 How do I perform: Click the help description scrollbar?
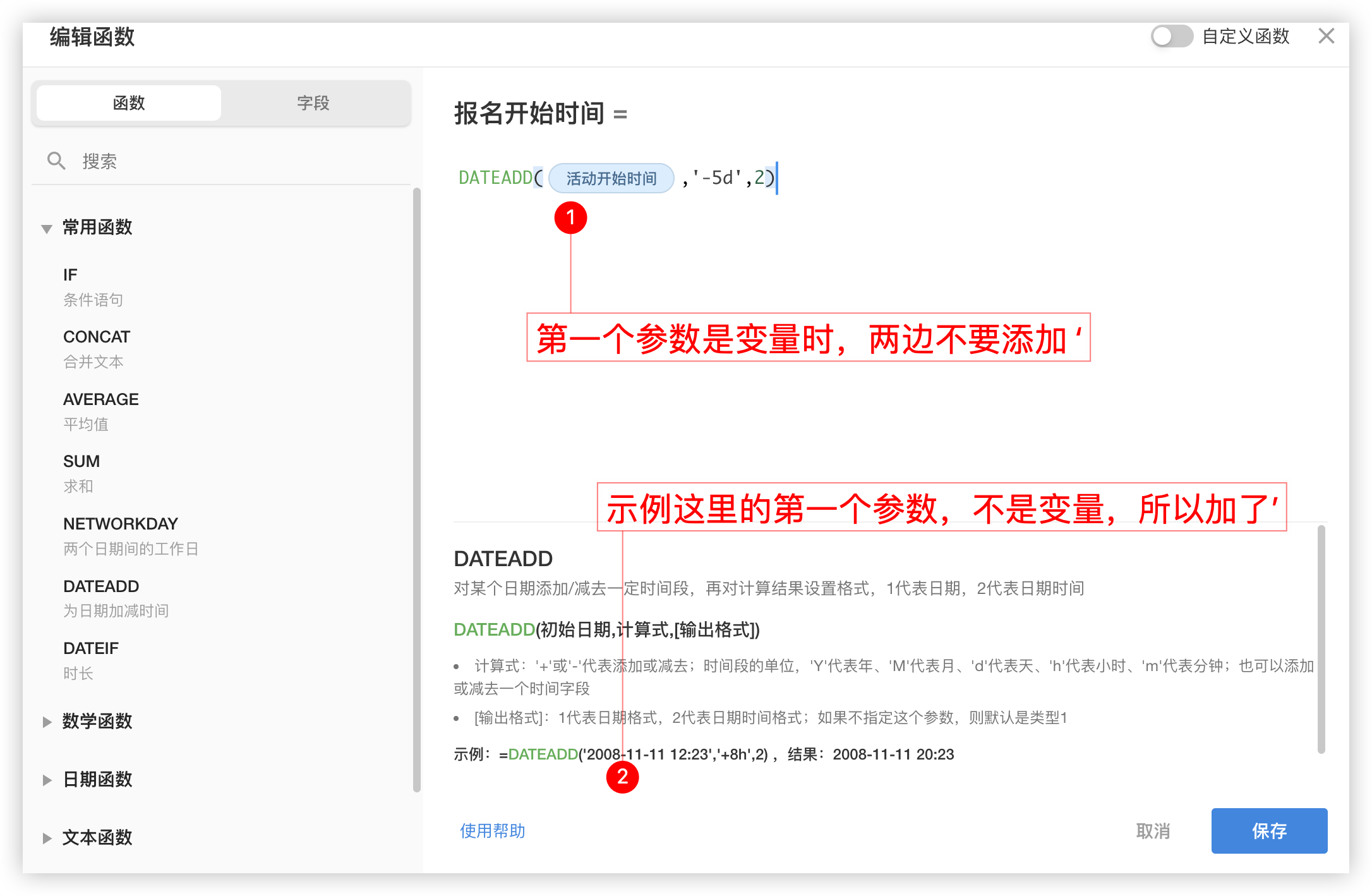(x=1321, y=638)
